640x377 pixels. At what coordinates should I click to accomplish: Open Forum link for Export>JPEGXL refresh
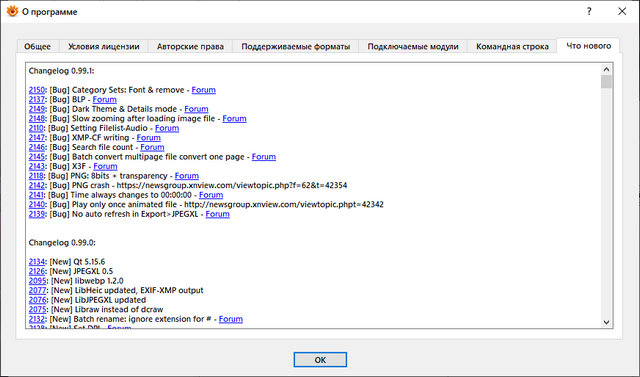(x=218, y=214)
